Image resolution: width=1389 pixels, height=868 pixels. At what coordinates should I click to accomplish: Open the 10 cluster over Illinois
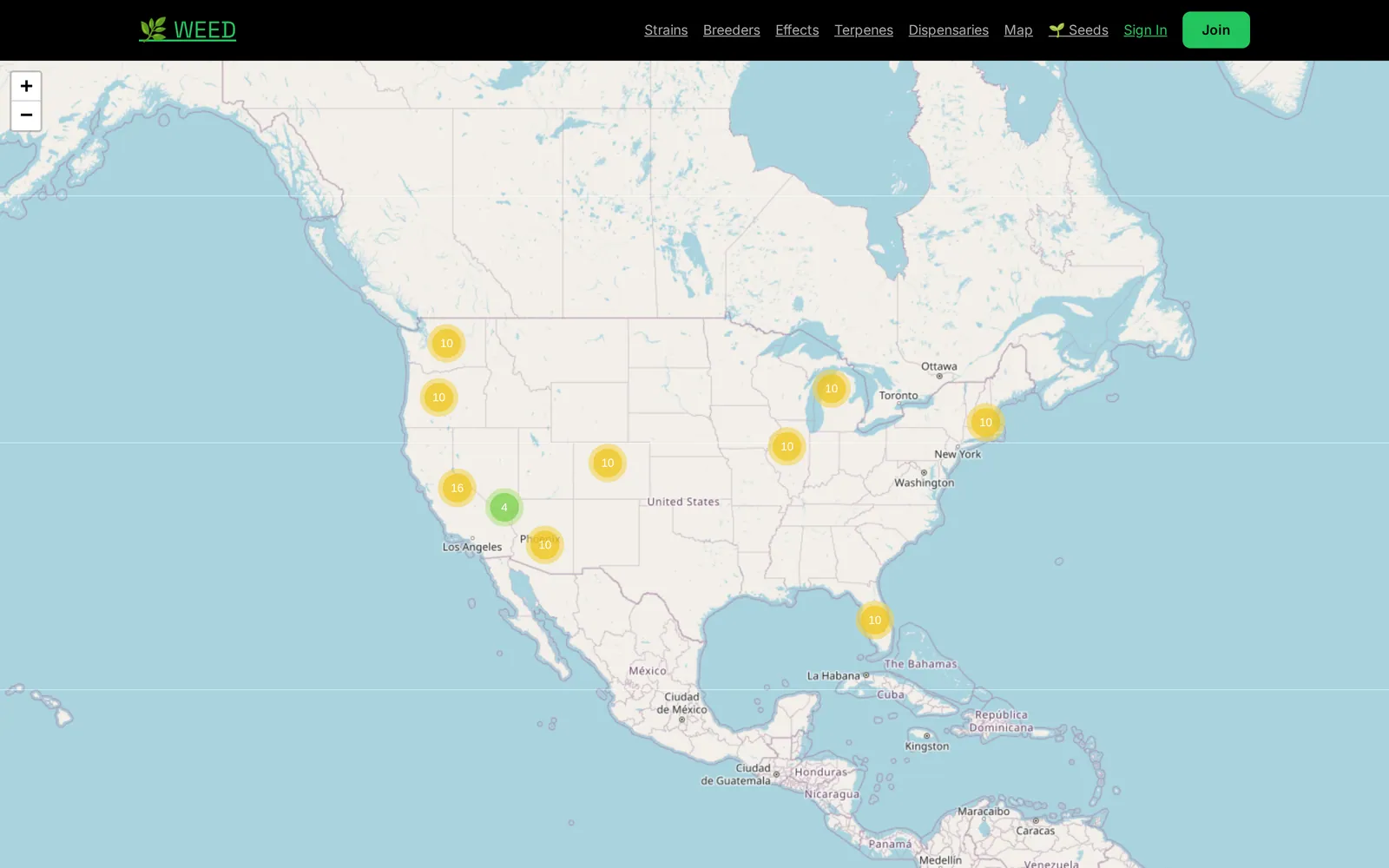787,446
